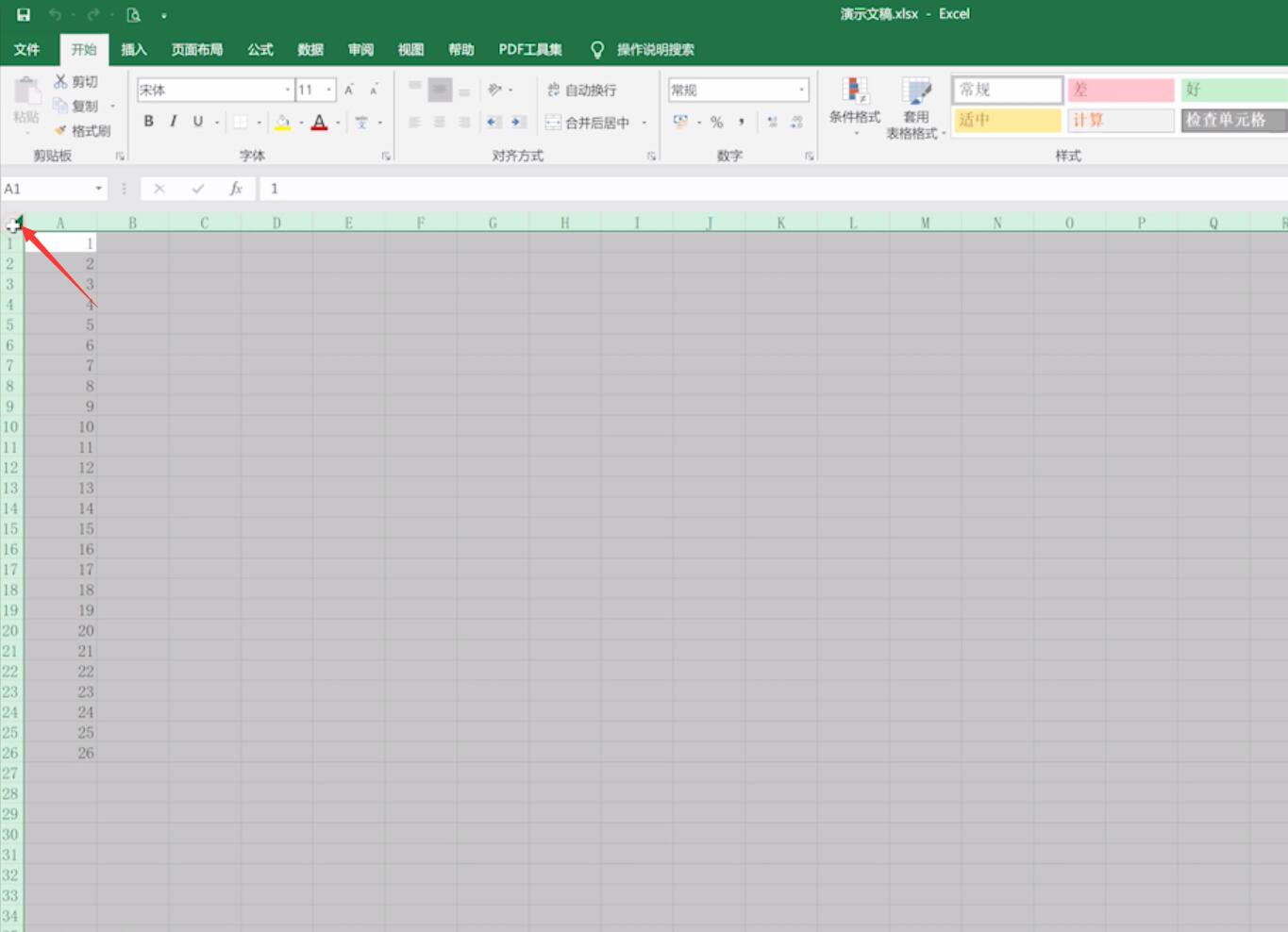Open the PDF工具集 tab

click(x=530, y=49)
